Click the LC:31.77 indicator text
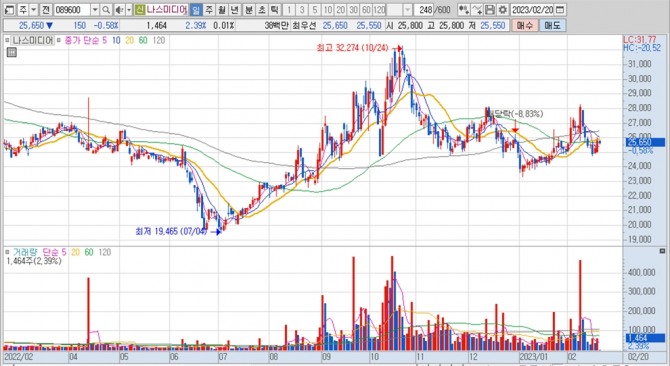The width and height of the screenshot is (670, 366). [x=640, y=40]
